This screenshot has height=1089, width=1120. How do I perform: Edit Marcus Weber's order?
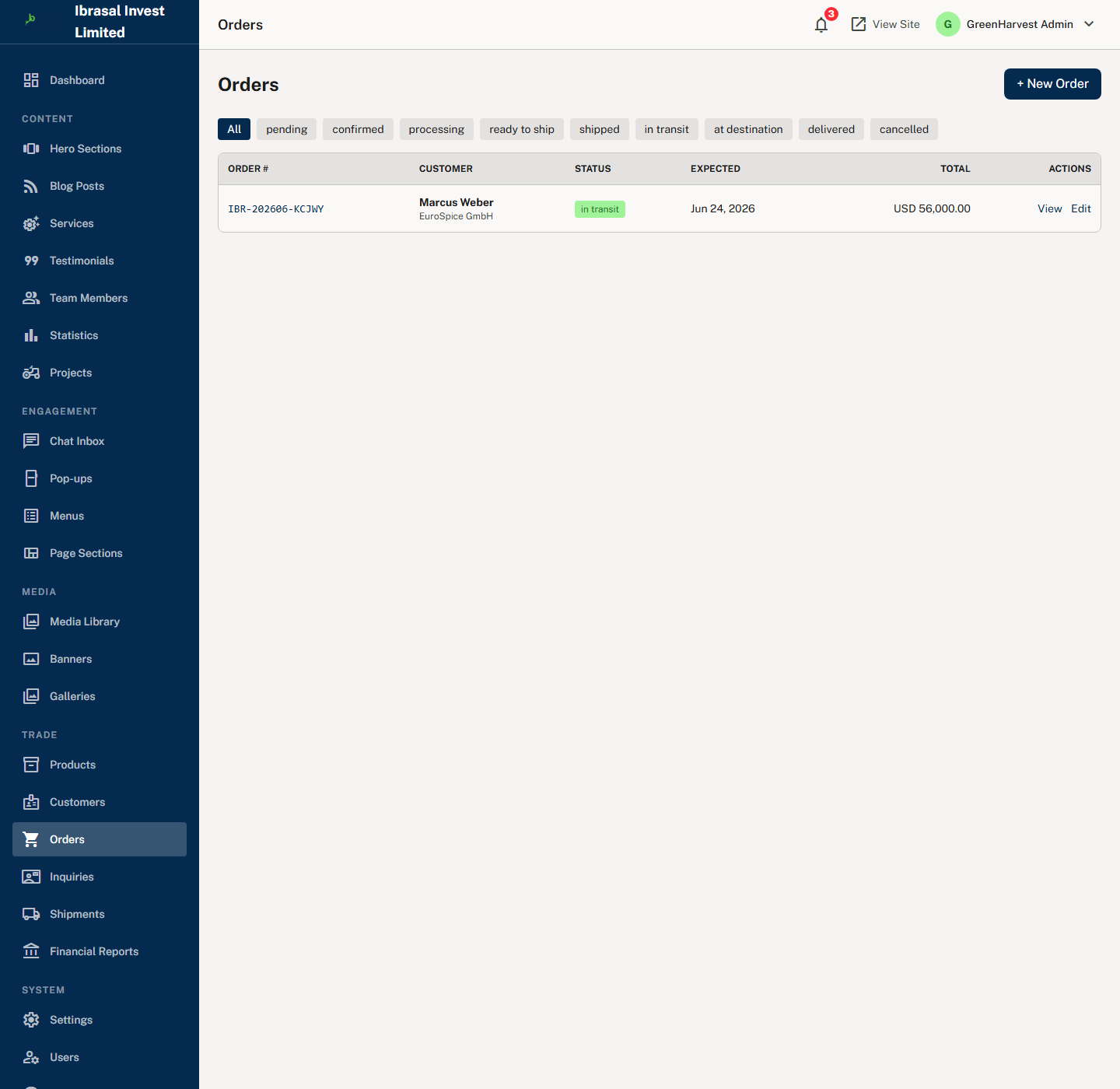(1081, 208)
